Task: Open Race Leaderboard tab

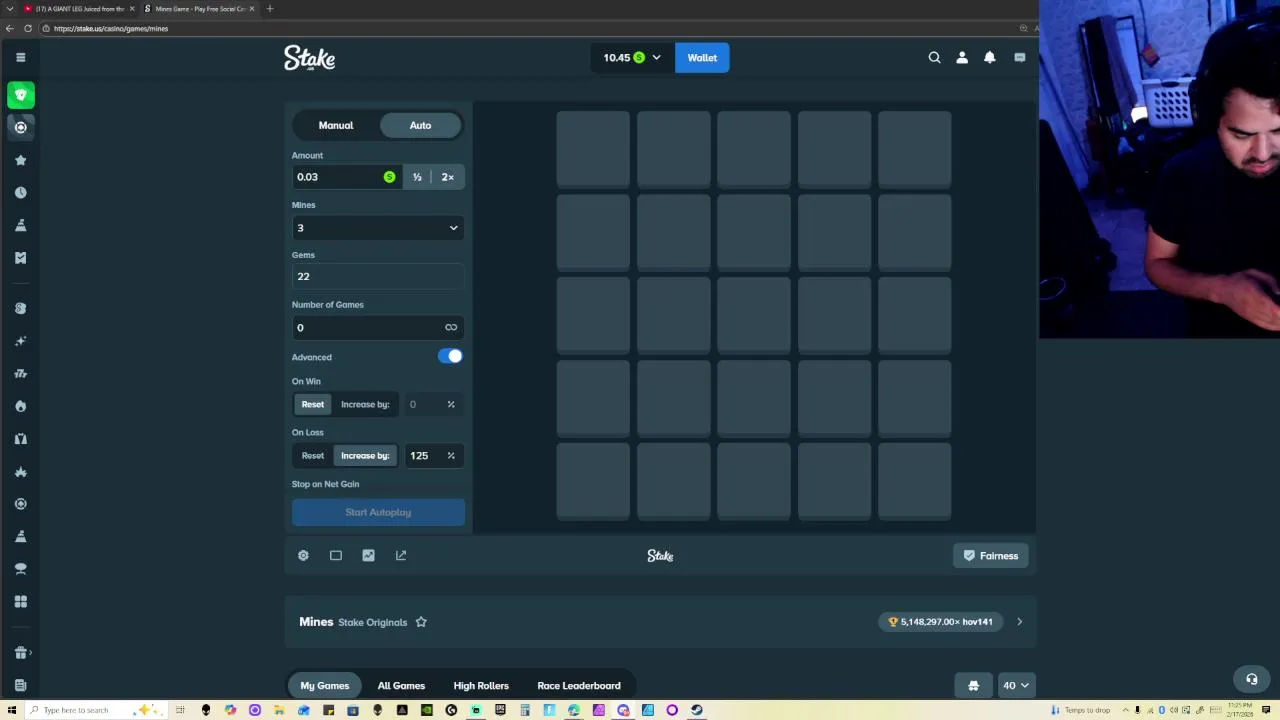Action: click(x=579, y=686)
